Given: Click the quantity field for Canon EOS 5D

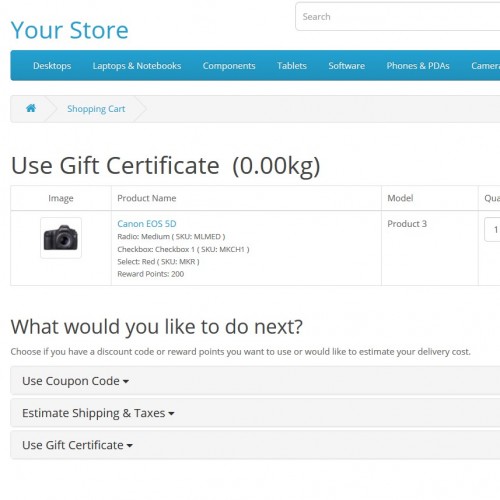Looking at the screenshot, I should click(x=492, y=229).
